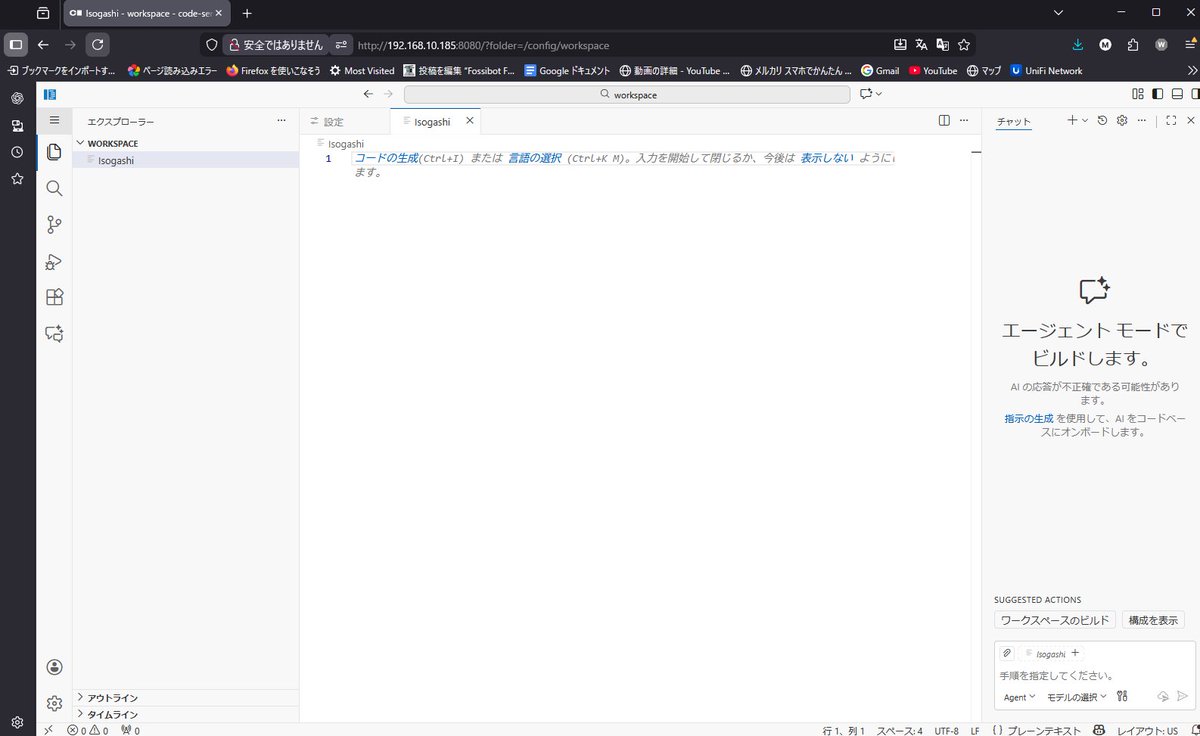This screenshot has height=736, width=1200.
Task: Toggle the bottom panel visibility
Action: click(x=1176, y=93)
